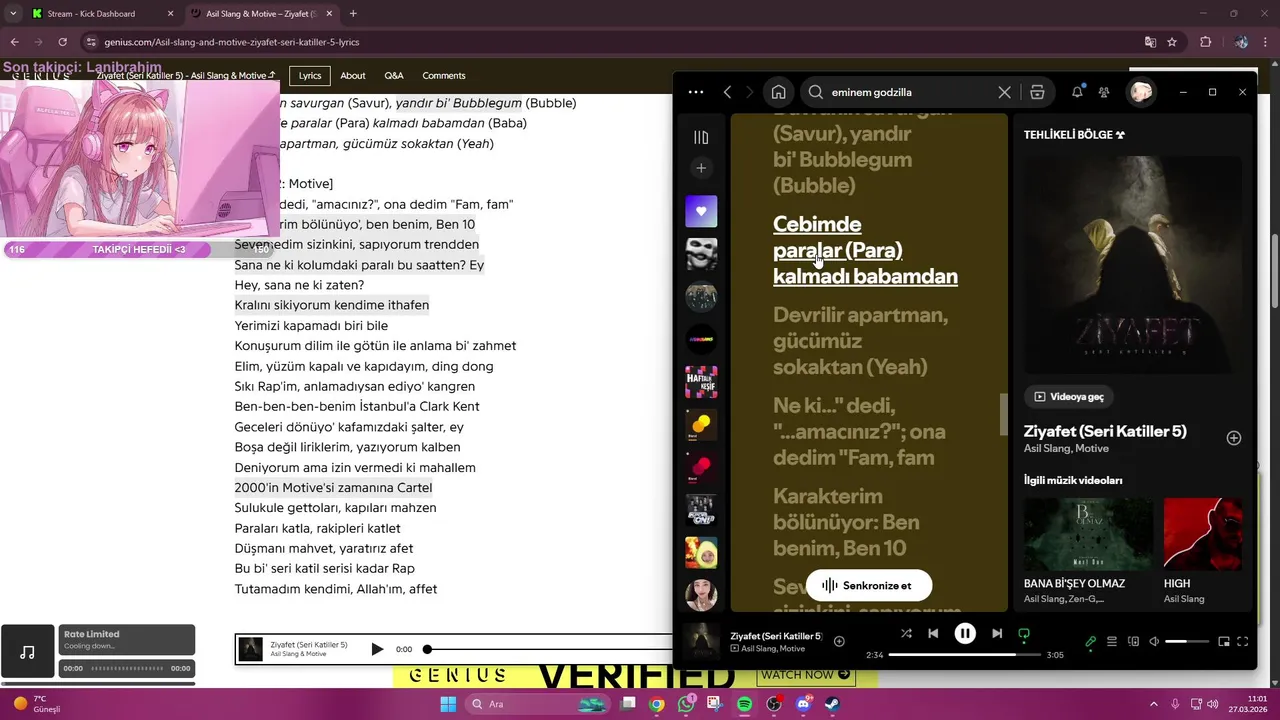Open Discord from Windows taskbar
This screenshot has width=1280, height=720.
pos(804,704)
